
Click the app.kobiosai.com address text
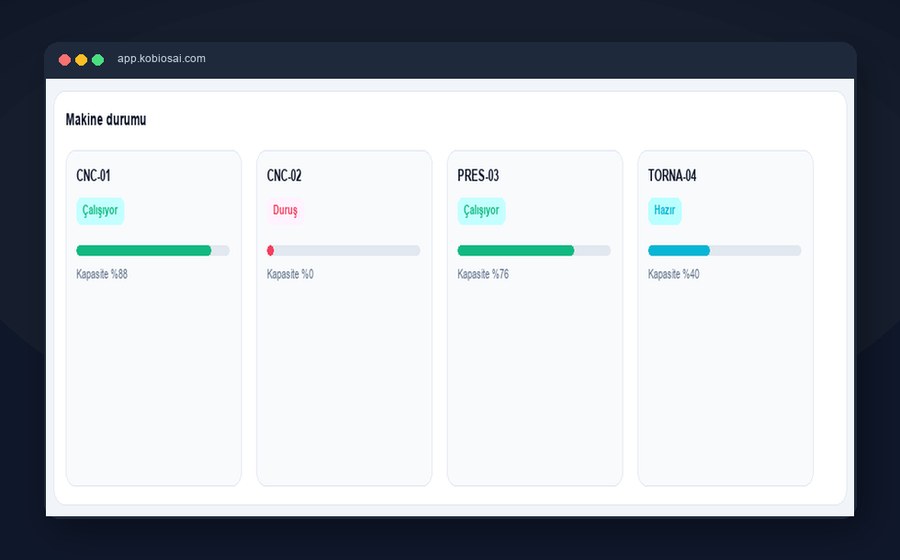[161, 59]
